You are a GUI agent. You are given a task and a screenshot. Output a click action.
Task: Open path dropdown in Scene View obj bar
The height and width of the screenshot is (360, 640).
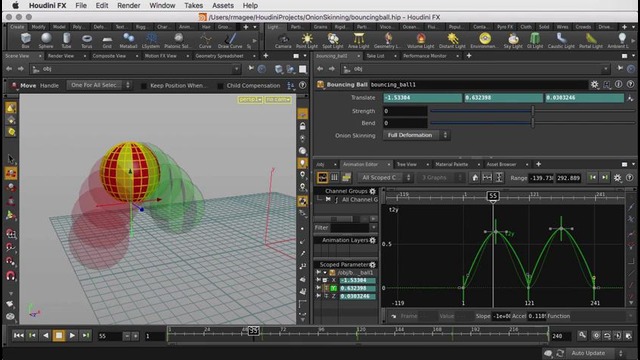click(236, 69)
